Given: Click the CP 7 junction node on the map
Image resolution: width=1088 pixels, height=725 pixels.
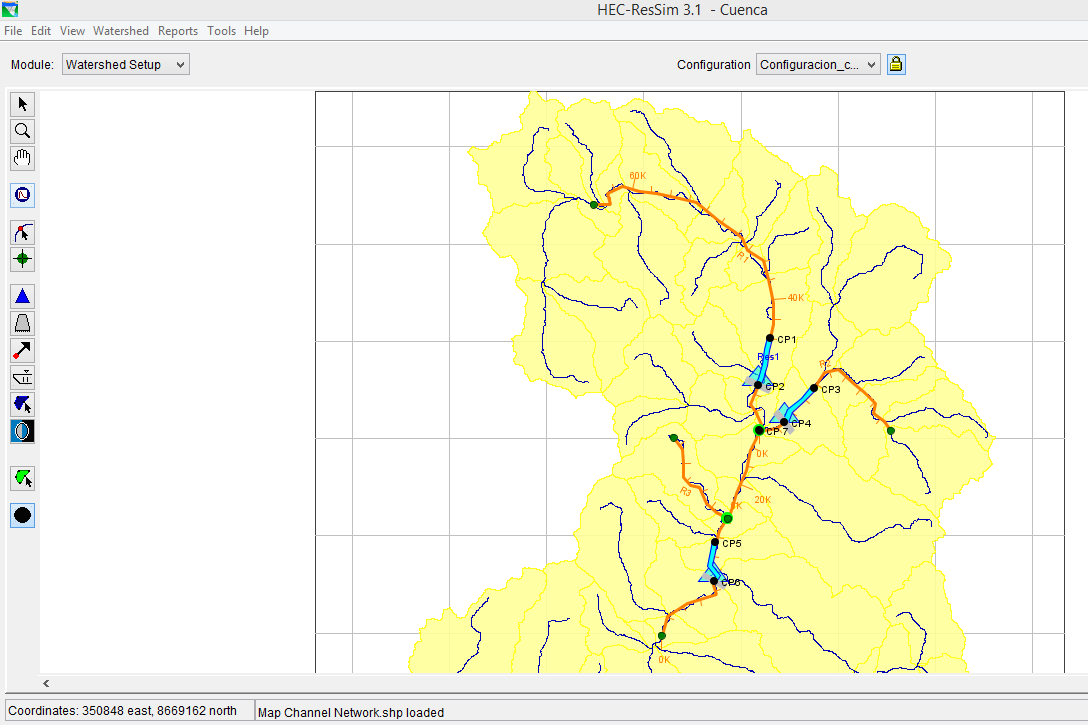Looking at the screenshot, I should [x=759, y=431].
